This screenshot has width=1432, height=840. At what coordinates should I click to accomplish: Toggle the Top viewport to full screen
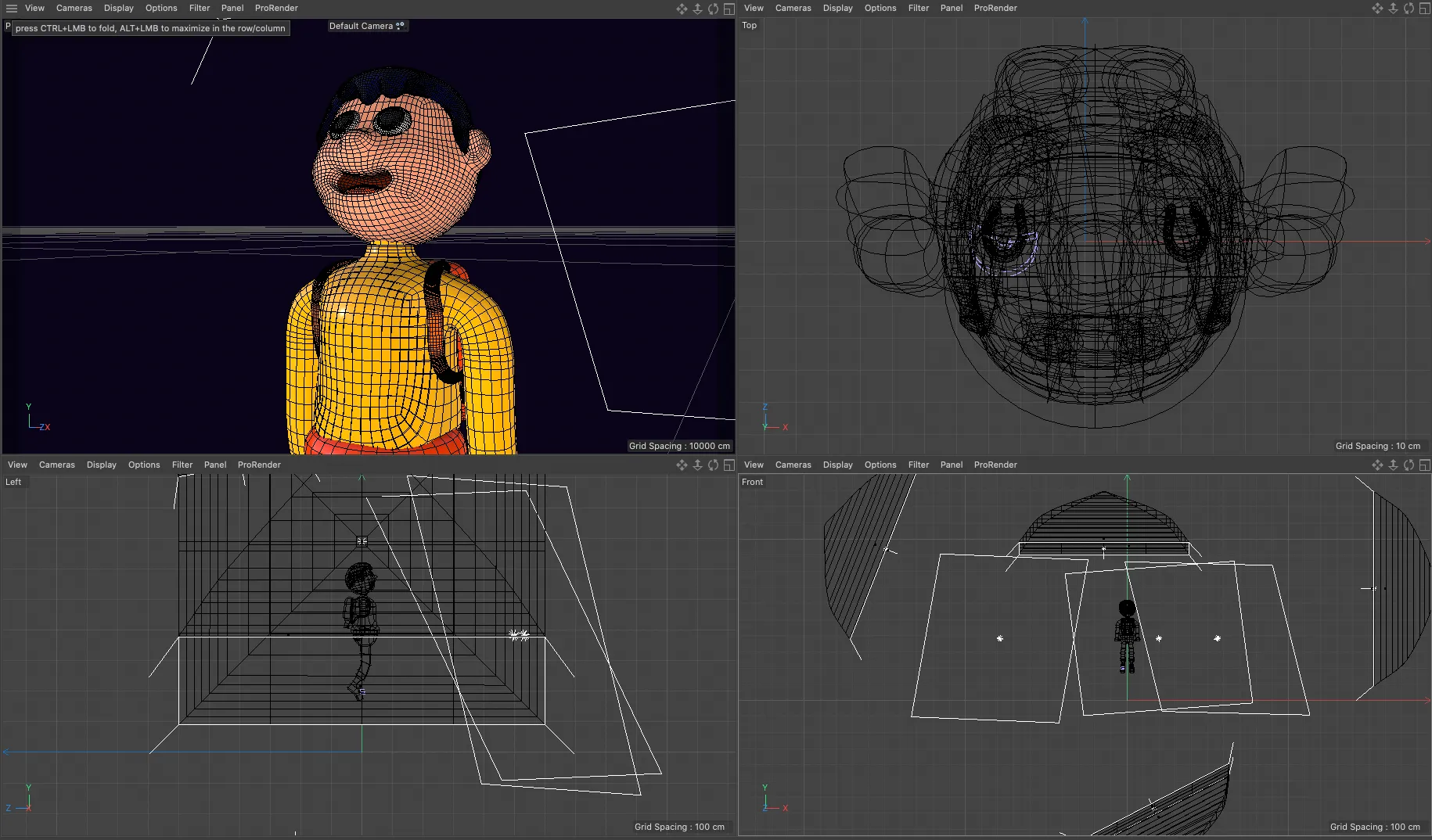pos(1425,8)
